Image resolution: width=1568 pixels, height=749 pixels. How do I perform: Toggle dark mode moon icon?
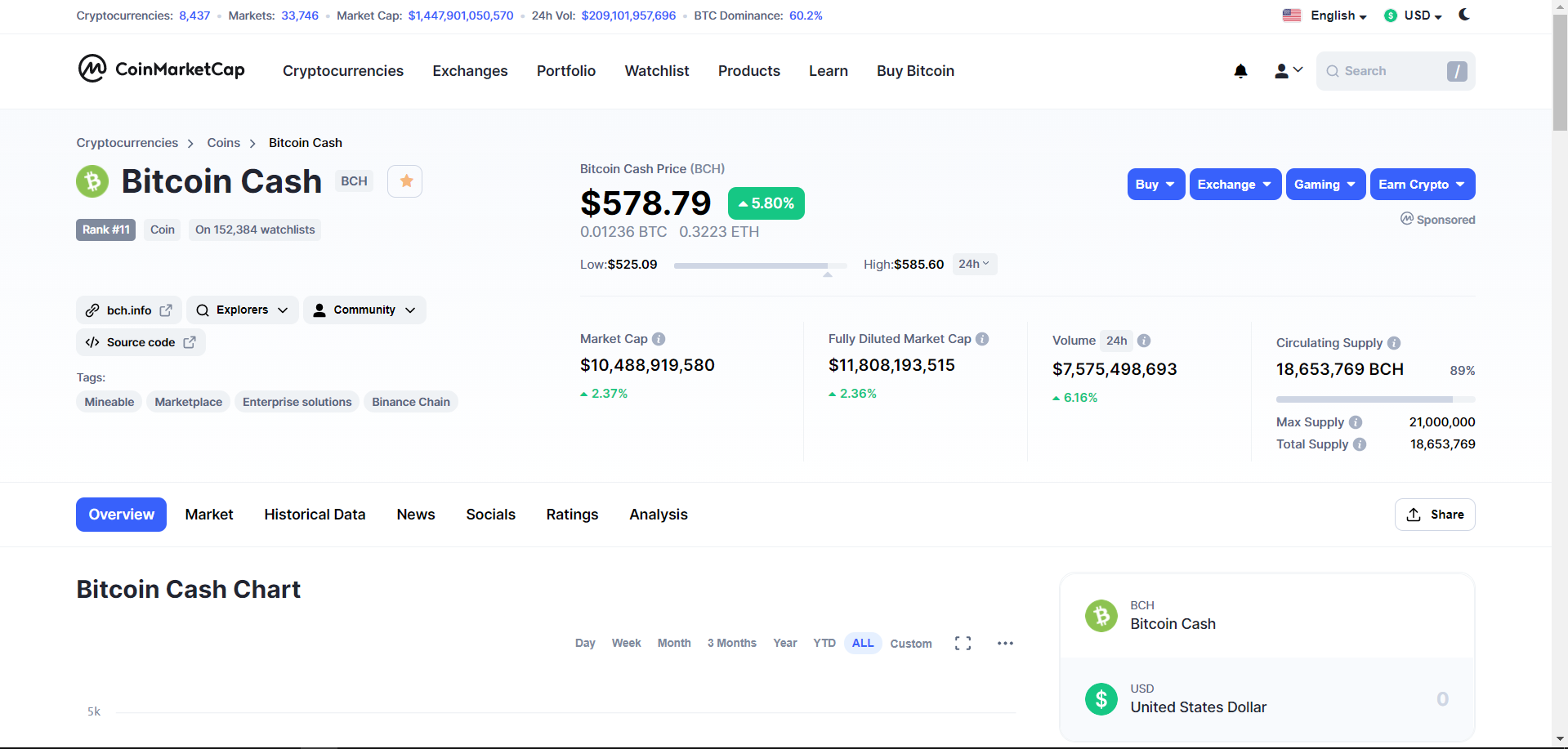[x=1464, y=14]
